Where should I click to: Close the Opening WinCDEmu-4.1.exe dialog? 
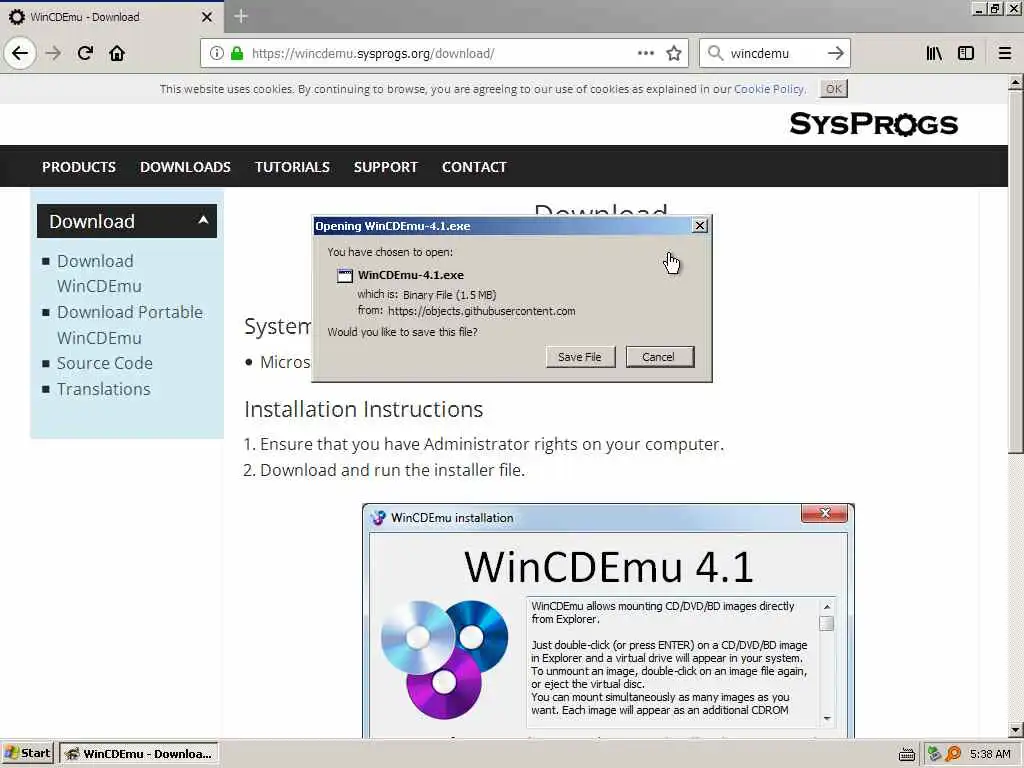pyautogui.click(x=699, y=225)
